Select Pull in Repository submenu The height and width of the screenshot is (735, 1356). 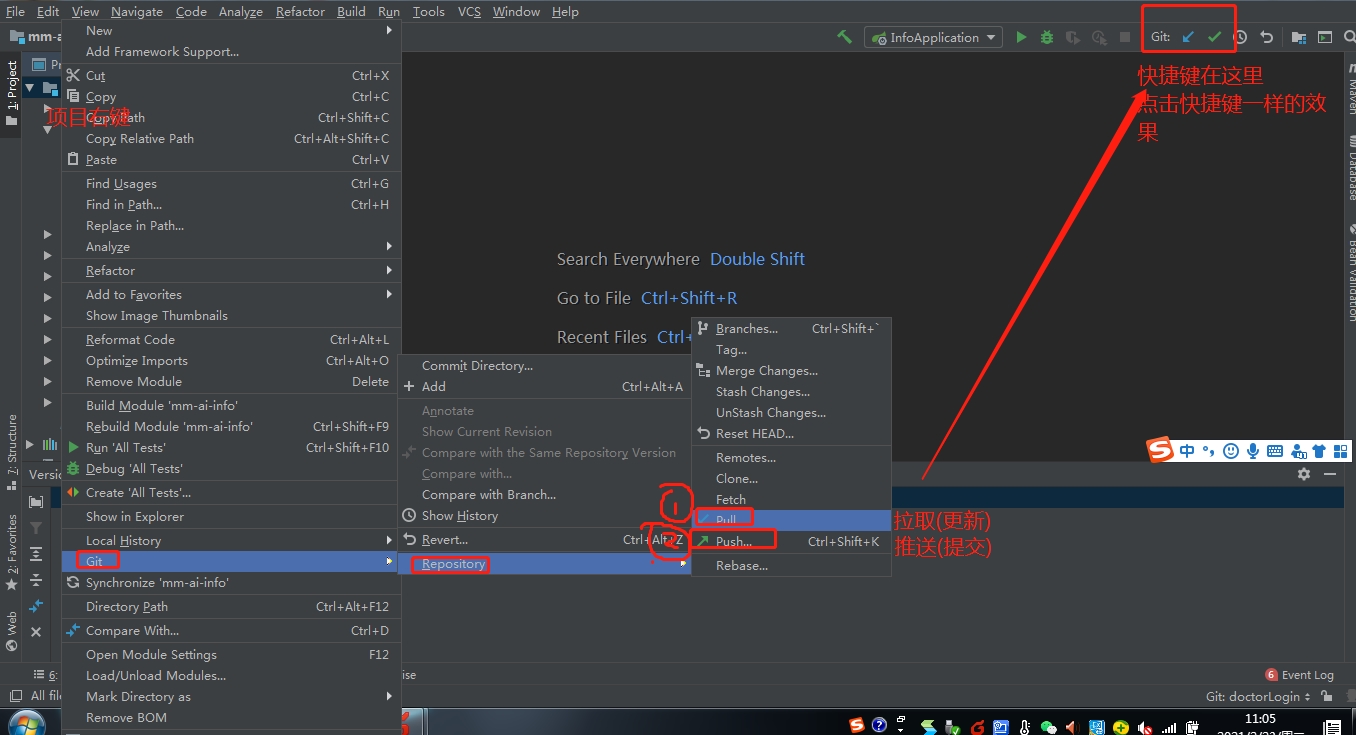tap(791, 520)
